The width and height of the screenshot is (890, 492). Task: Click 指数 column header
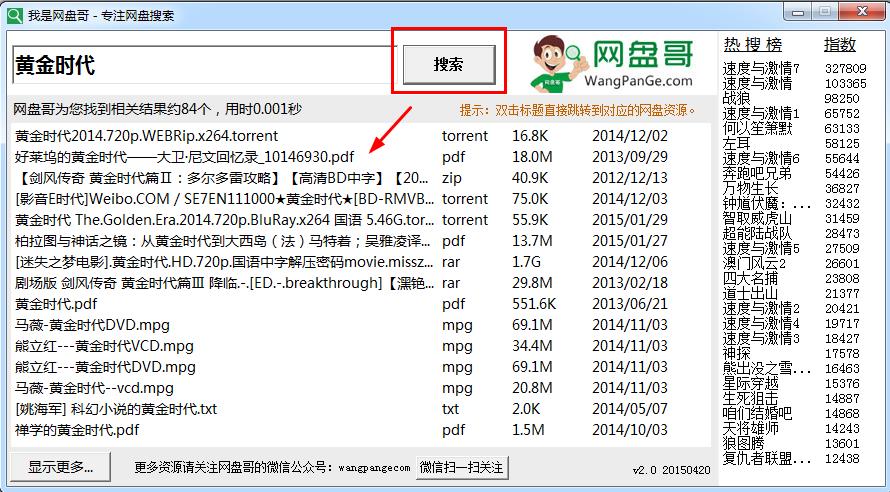click(x=839, y=45)
